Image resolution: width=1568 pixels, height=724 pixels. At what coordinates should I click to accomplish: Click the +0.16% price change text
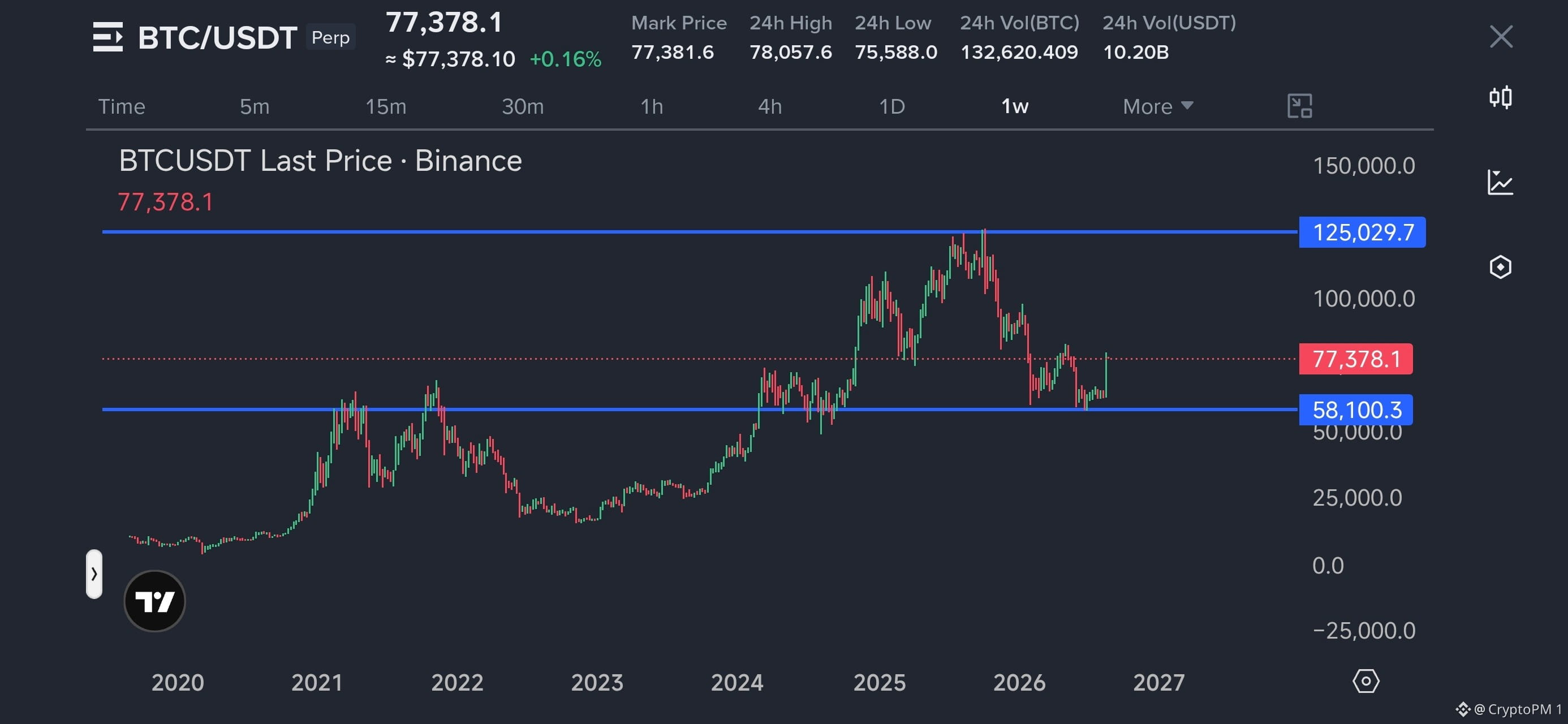(566, 59)
